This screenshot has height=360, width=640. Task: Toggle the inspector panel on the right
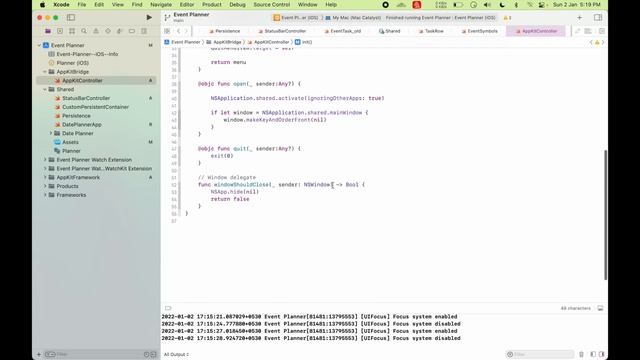pos(598,18)
